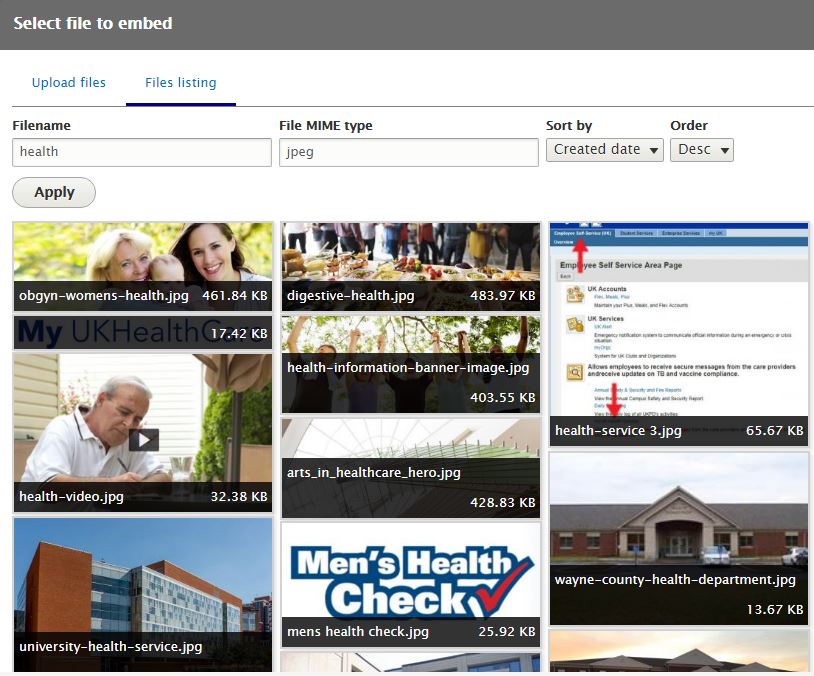Open the Files listing tab
The width and height of the screenshot is (814, 676).
(x=181, y=83)
